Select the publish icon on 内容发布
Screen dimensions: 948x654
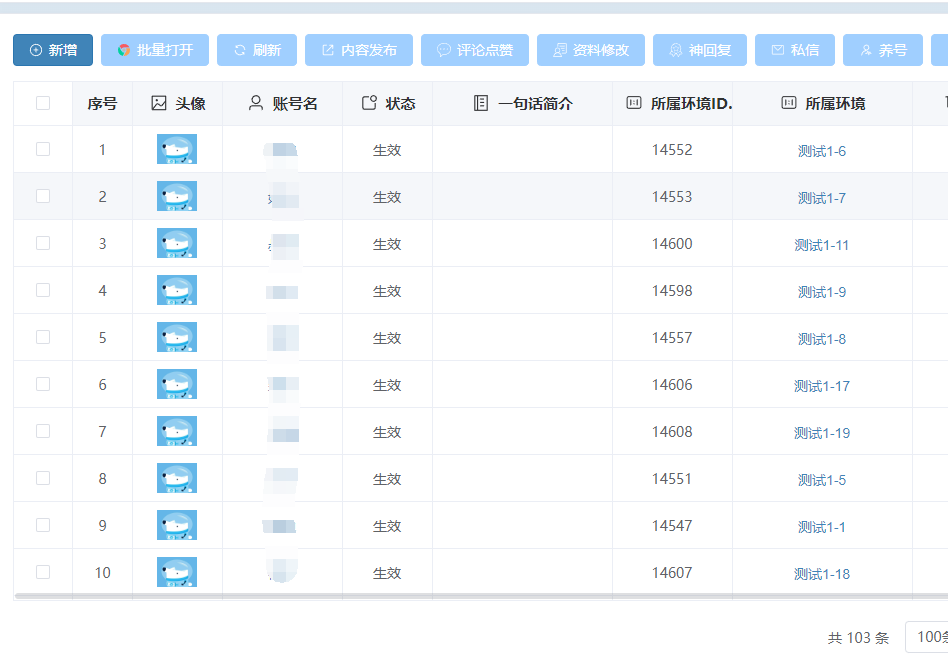326,49
